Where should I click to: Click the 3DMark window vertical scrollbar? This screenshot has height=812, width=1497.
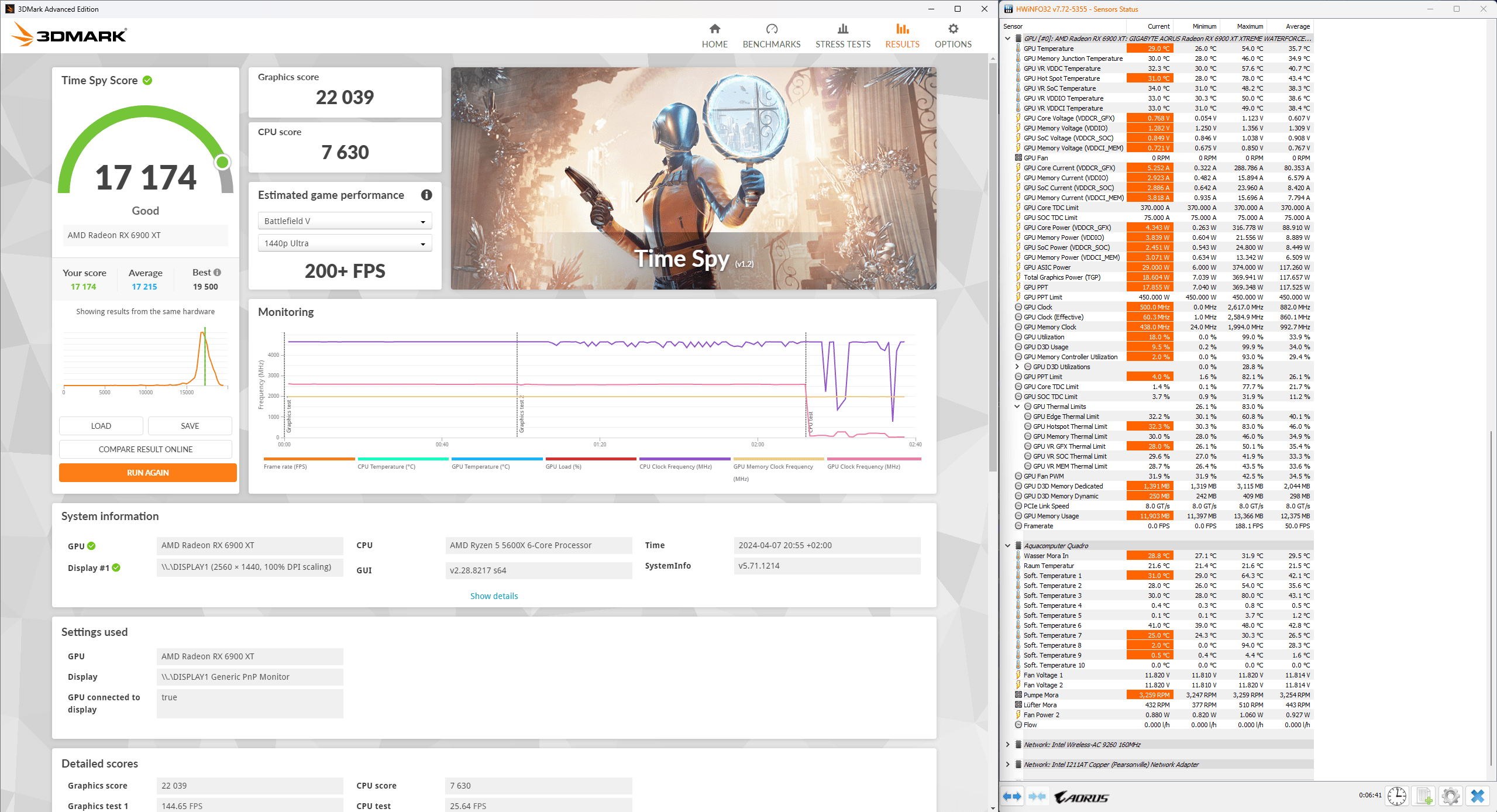992,267
